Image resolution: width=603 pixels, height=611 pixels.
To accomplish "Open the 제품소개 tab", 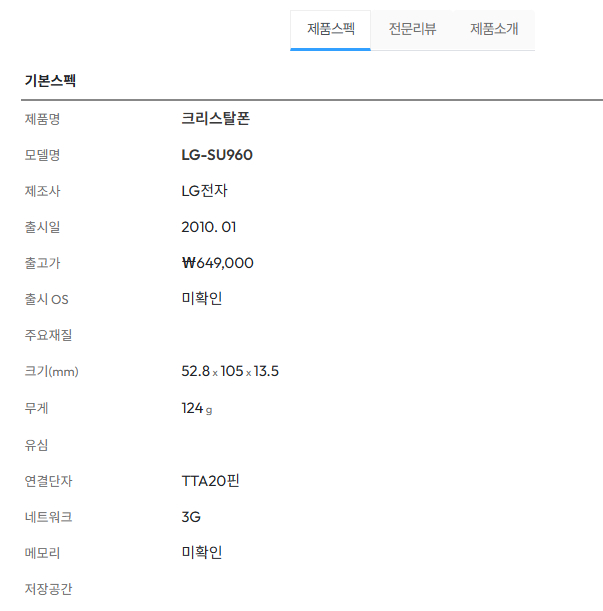I will tap(494, 30).
